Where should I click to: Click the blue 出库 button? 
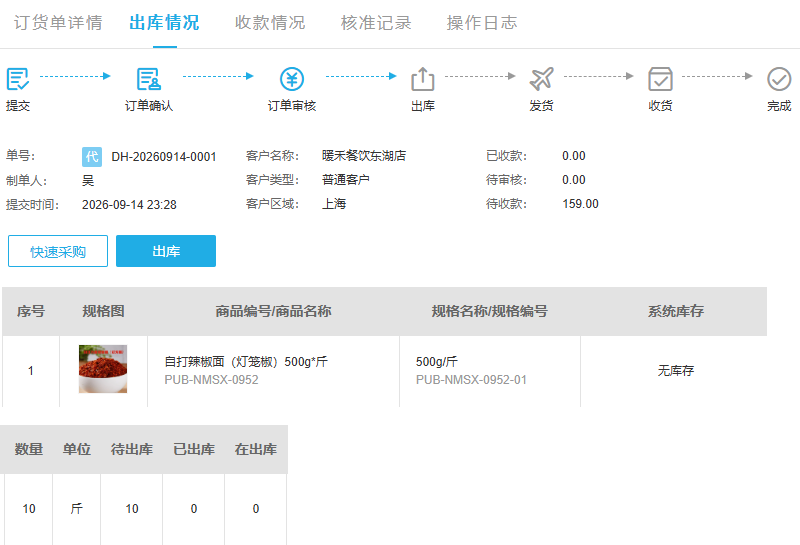click(166, 251)
